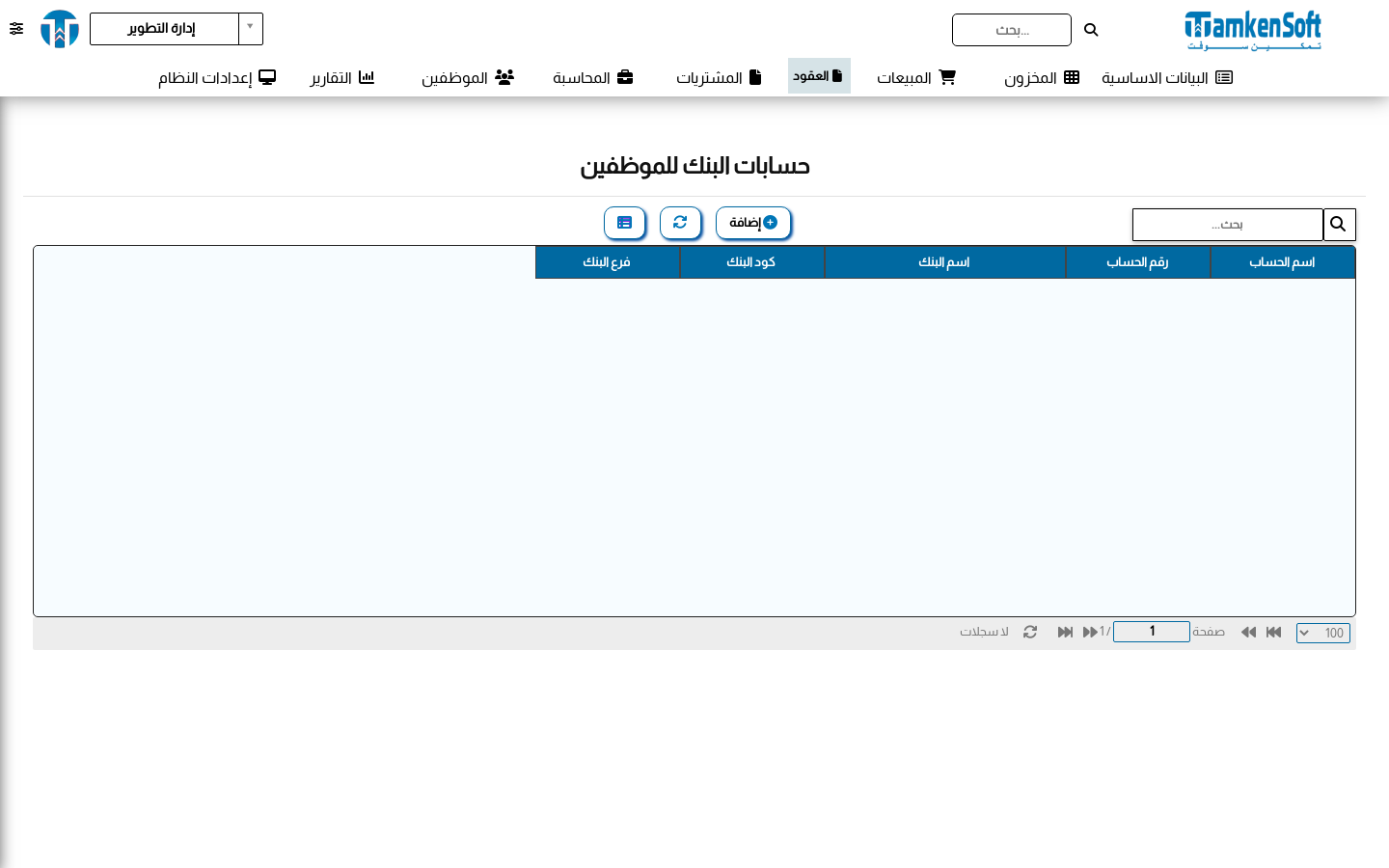Select the إدارة التطوير combo box text
Image resolution: width=1389 pixels, height=868 pixels.
164,29
